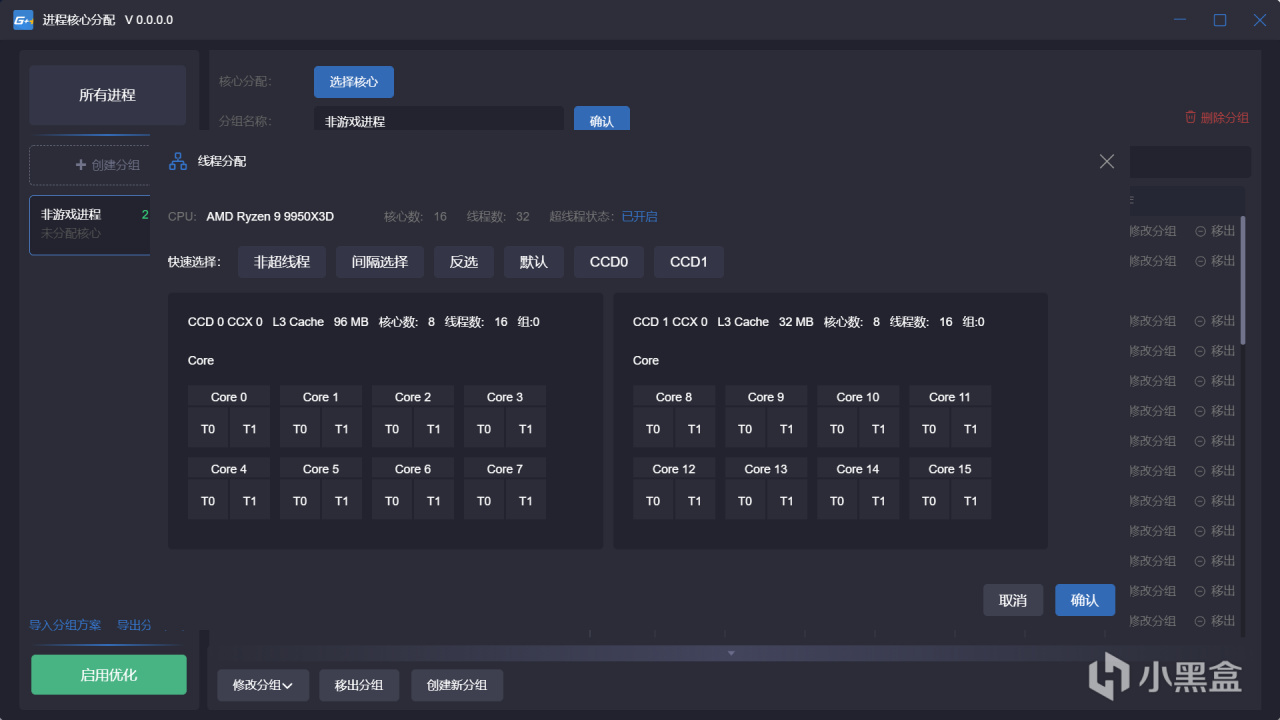Choose 非超线程 quick selection
The height and width of the screenshot is (720, 1280).
282,262
